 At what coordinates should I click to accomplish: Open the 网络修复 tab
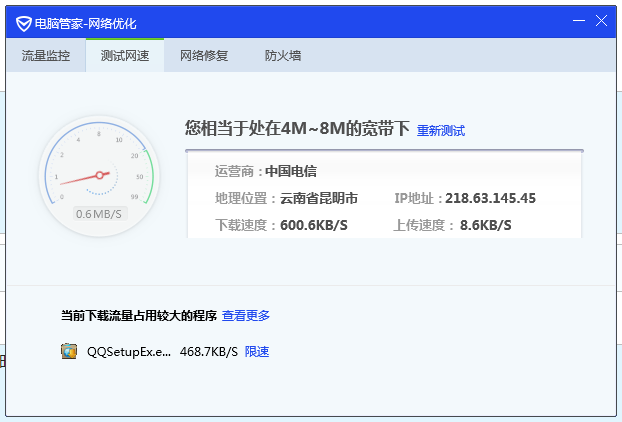pos(204,56)
